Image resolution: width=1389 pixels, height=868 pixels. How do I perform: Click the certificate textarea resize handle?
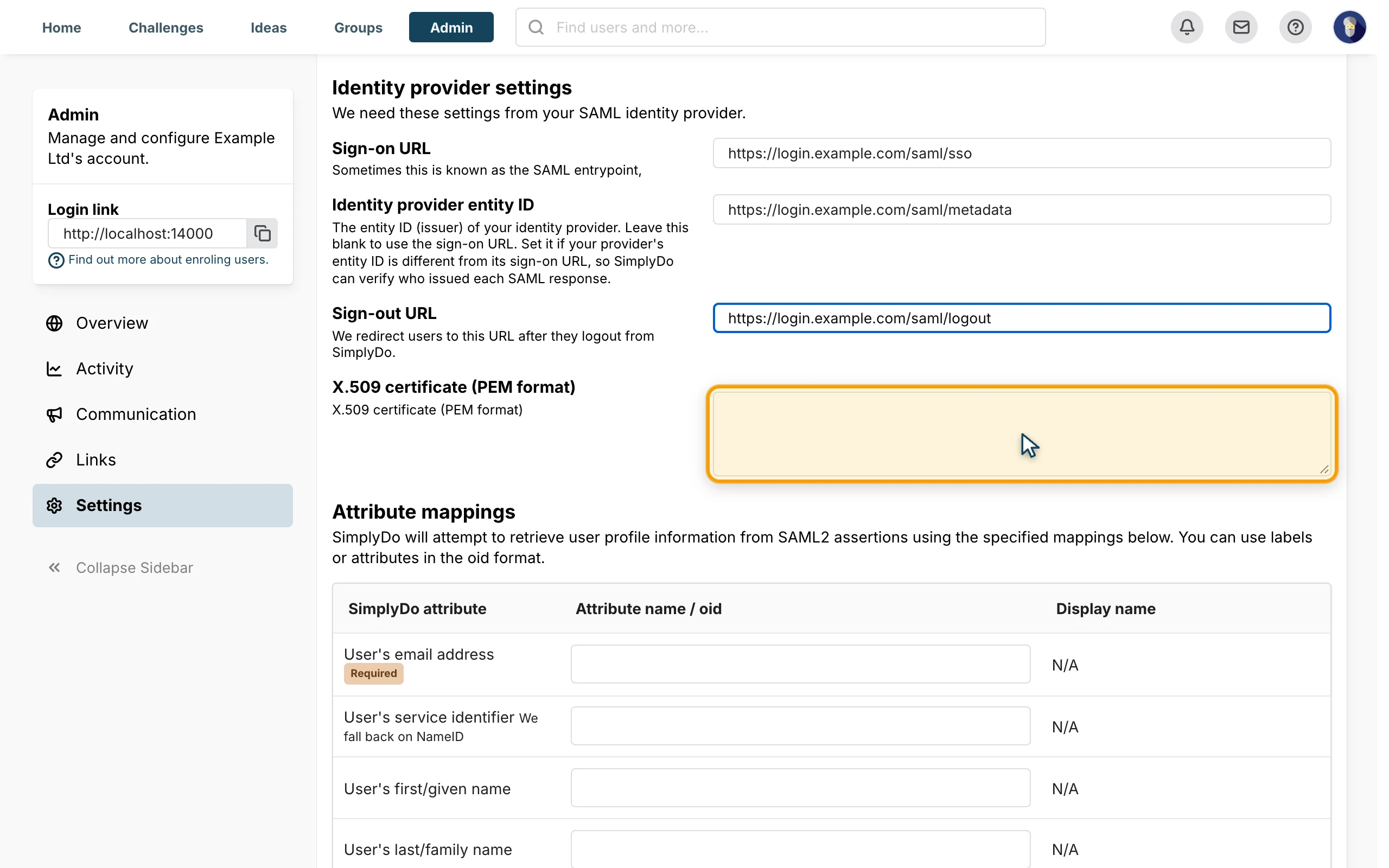pyautogui.click(x=1324, y=470)
